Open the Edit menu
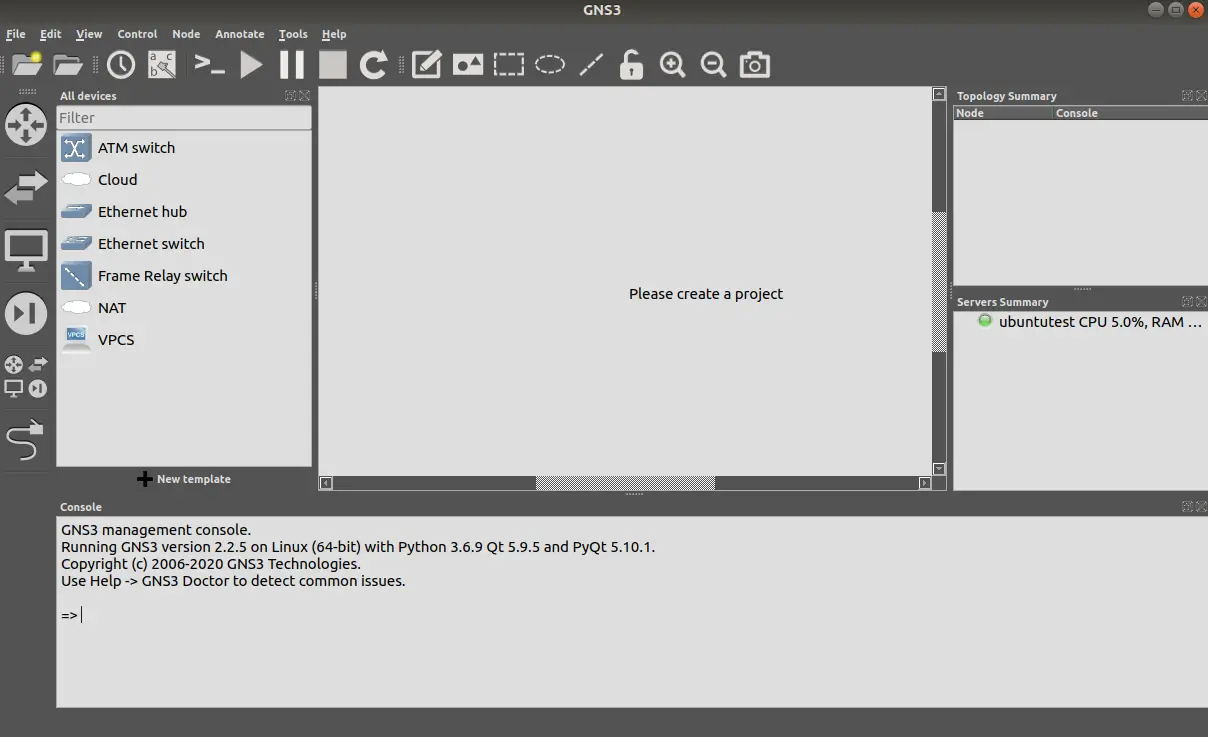This screenshot has height=737, width=1208. (x=50, y=34)
